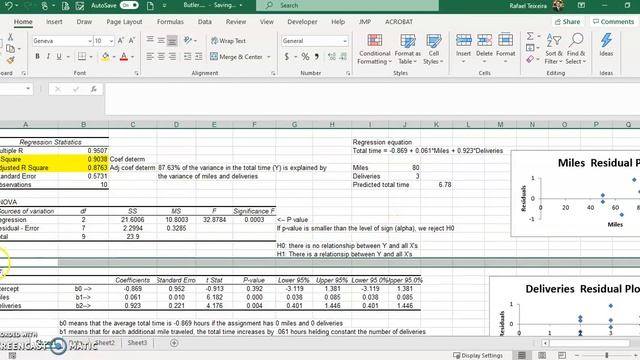Toggle AutoSave switch
This screenshot has width=640, height=360.
(129, 5)
